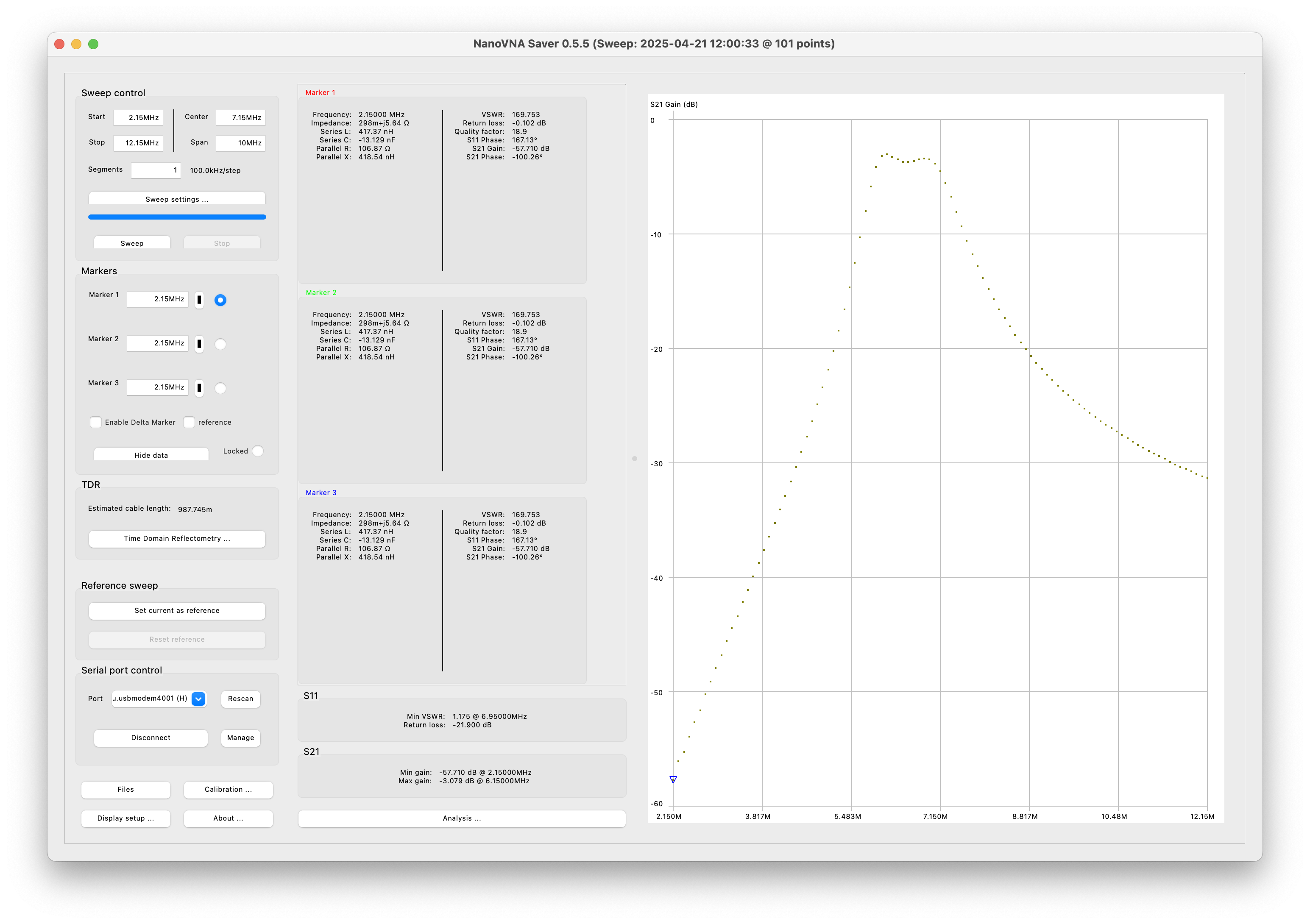
Task: Enable the Delta Marker checkbox
Action: (95, 422)
